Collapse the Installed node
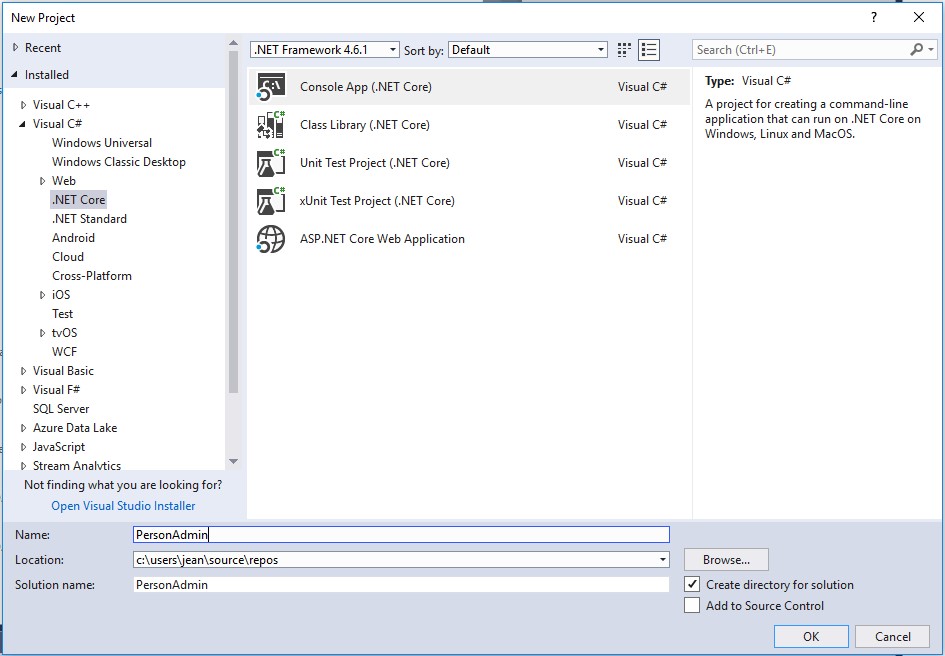 point(15,75)
